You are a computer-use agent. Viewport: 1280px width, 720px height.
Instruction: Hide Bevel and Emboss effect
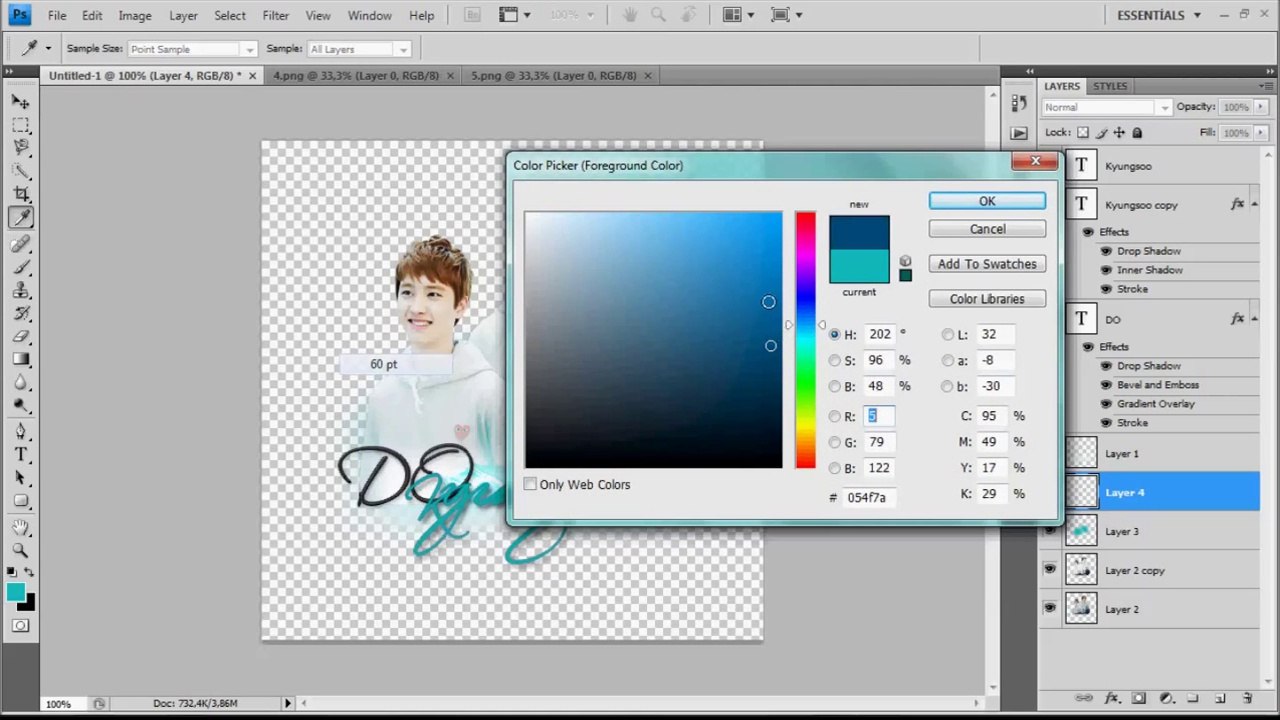coord(1106,385)
